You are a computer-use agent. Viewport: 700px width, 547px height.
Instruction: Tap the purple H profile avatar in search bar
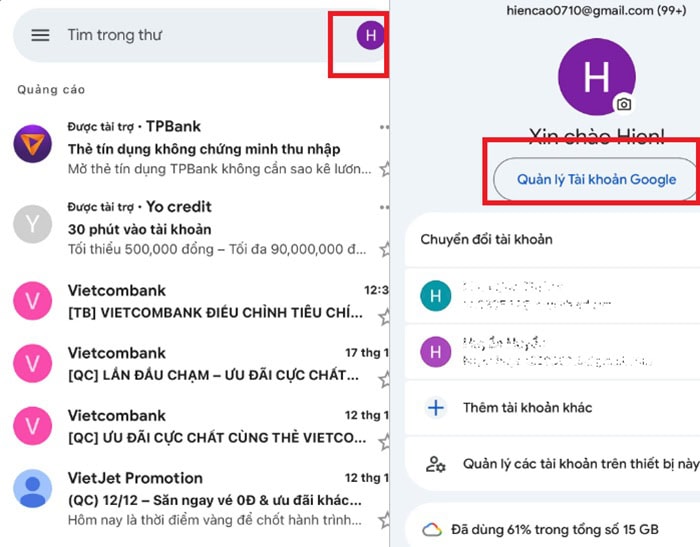pos(371,35)
